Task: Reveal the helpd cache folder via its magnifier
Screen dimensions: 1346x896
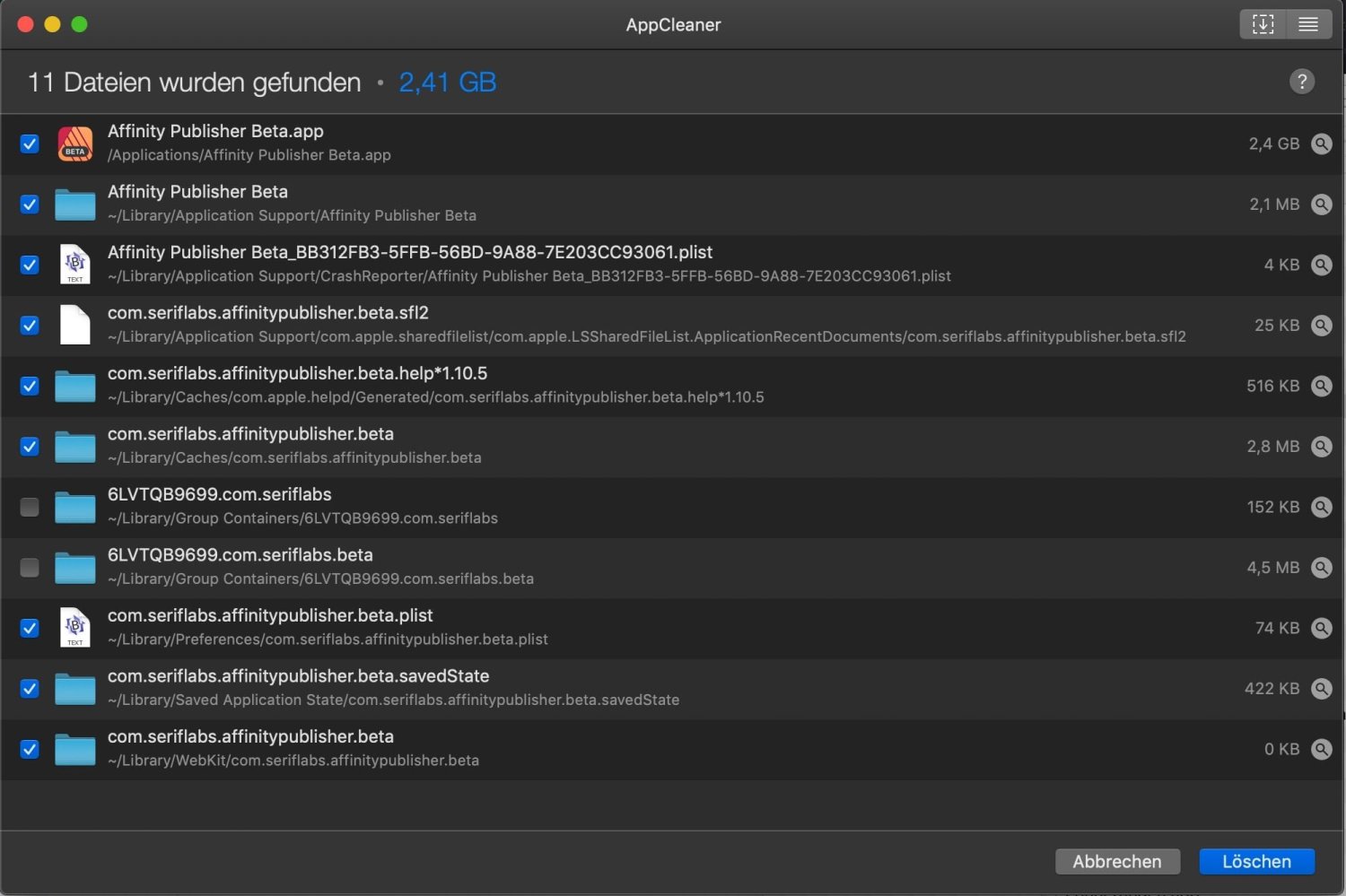Action: click(x=1321, y=386)
